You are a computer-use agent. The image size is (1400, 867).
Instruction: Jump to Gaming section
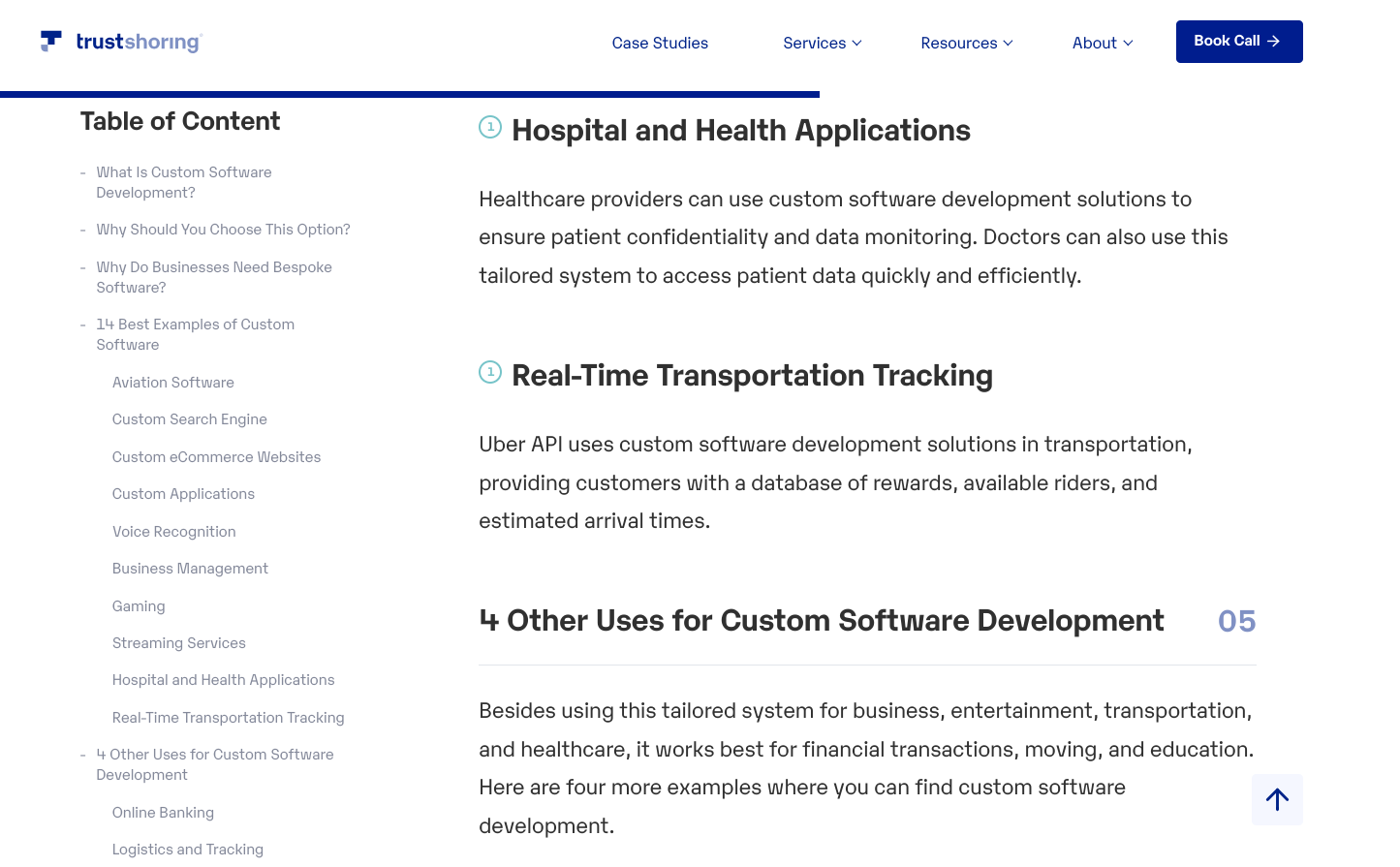tap(139, 606)
